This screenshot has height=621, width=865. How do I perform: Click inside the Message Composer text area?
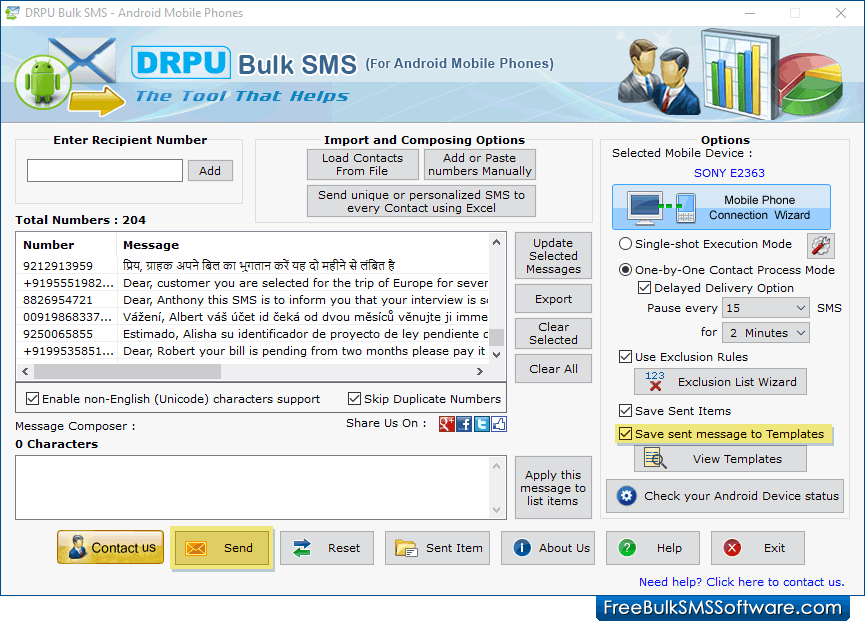click(x=253, y=488)
